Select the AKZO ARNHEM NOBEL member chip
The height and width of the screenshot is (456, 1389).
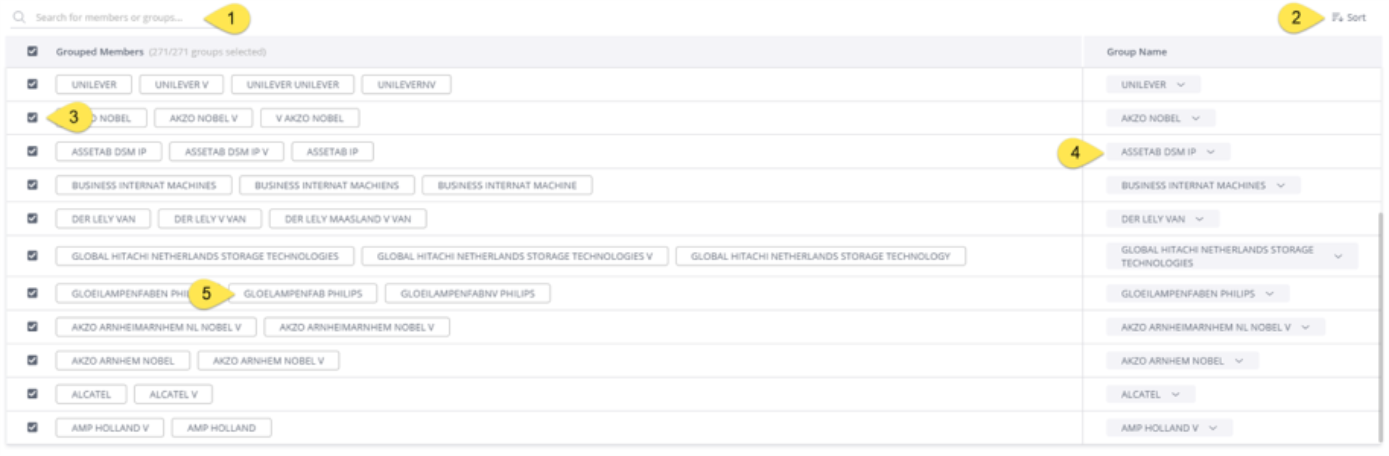[123, 360]
